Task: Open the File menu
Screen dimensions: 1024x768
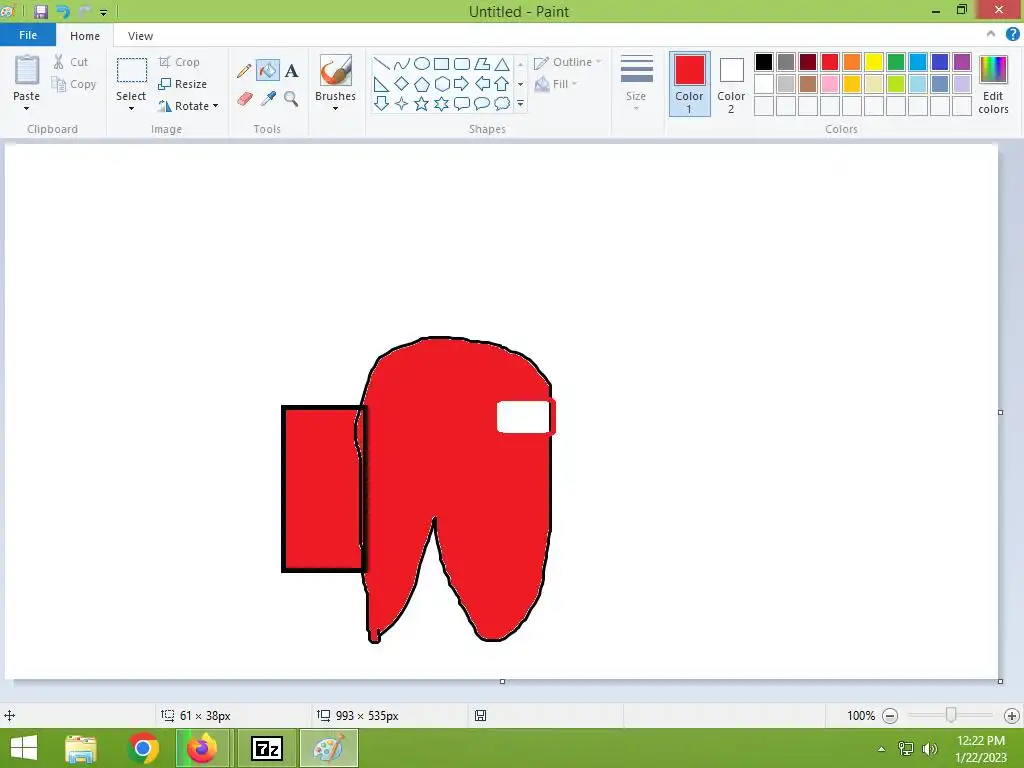Action: pos(28,35)
